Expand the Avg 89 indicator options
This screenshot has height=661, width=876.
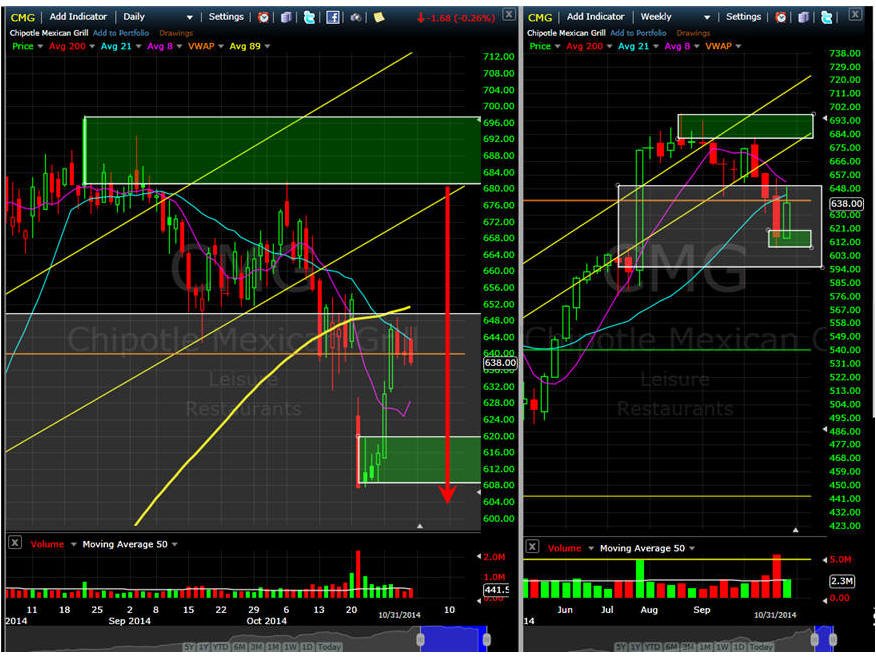(x=268, y=46)
